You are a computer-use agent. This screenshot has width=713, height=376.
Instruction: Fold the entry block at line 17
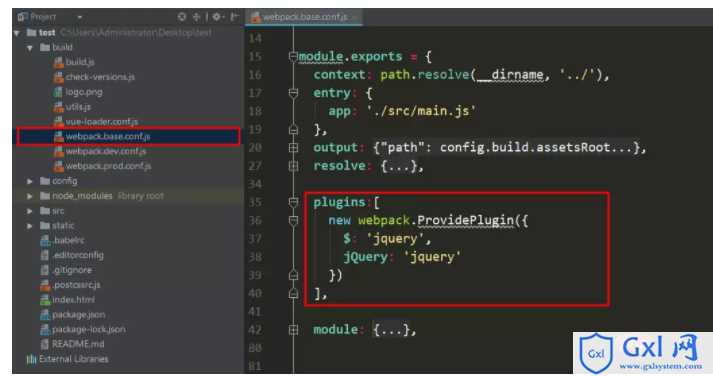tap(293, 93)
